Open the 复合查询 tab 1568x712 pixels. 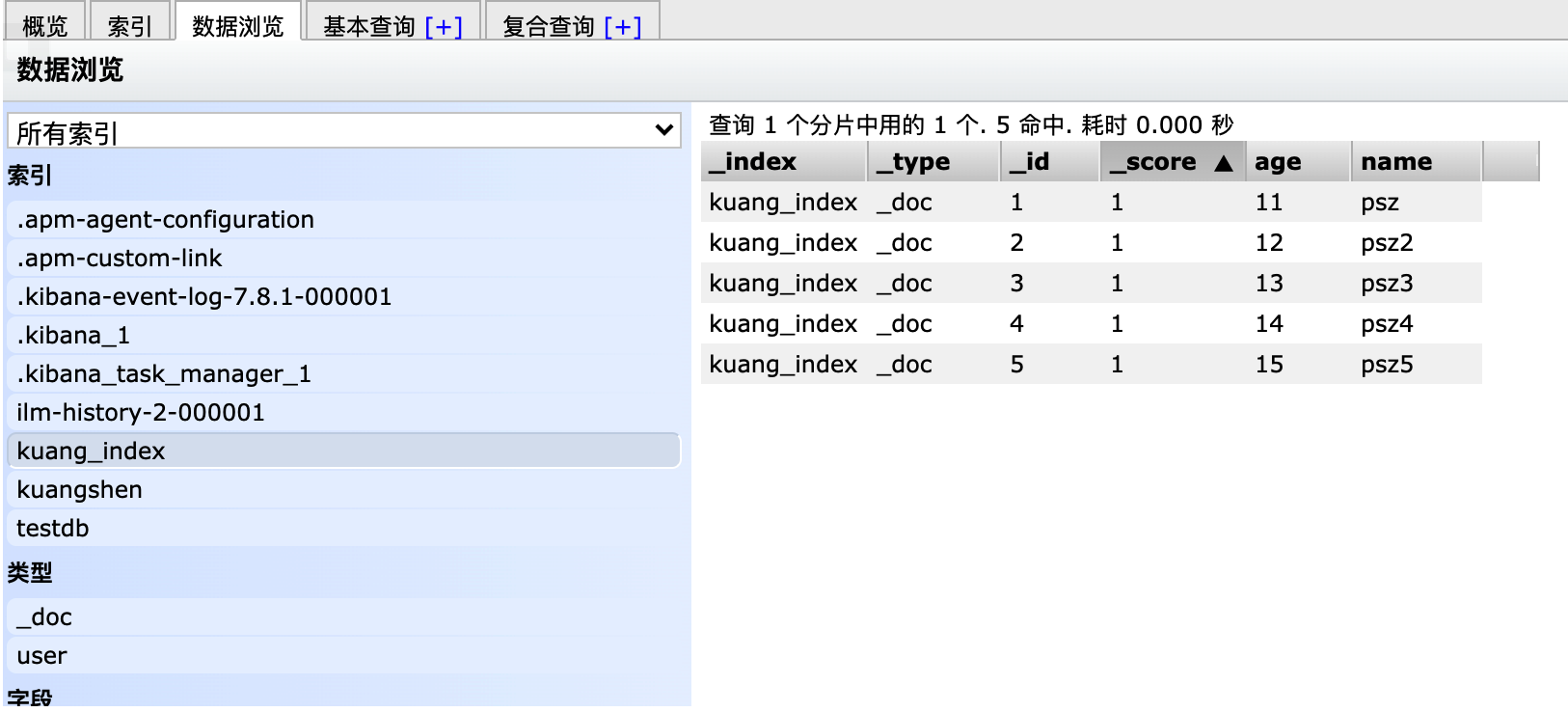[549, 26]
